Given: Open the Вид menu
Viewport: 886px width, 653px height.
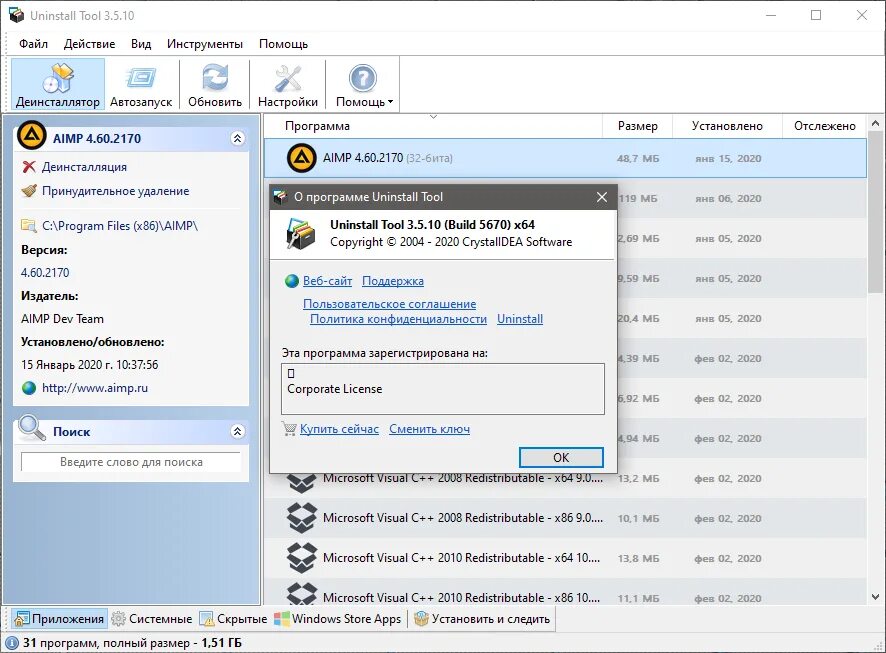Looking at the screenshot, I should point(141,43).
